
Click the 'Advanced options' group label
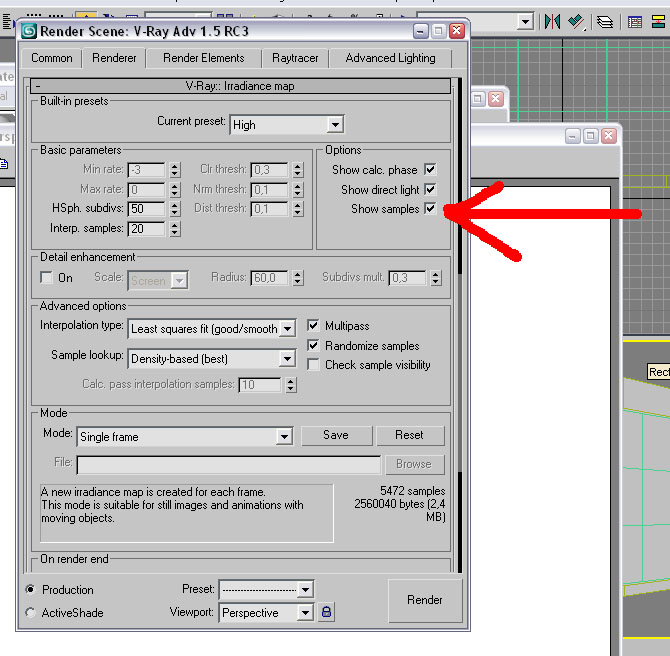[83, 306]
